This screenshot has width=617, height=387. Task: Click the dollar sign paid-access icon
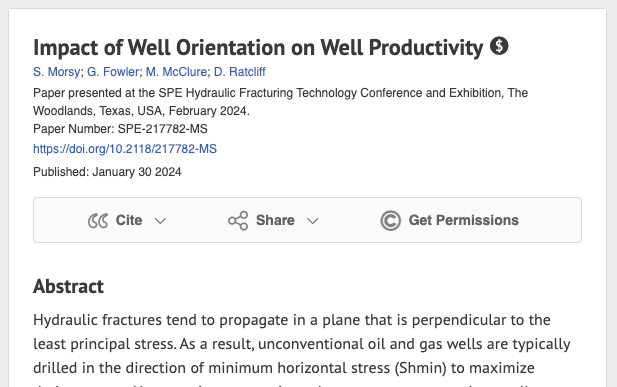(499, 46)
